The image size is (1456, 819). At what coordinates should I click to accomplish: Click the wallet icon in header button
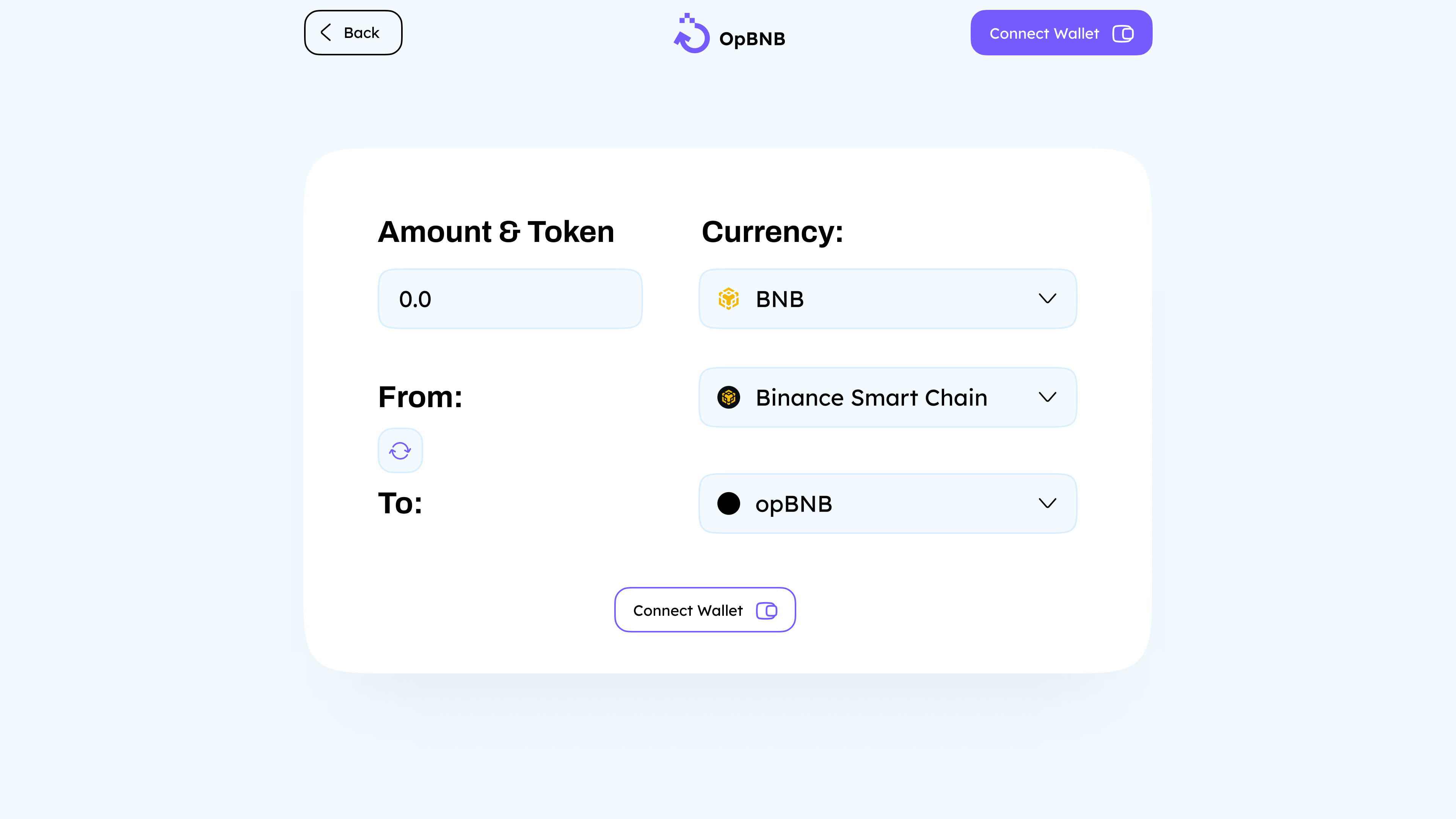tap(1122, 33)
